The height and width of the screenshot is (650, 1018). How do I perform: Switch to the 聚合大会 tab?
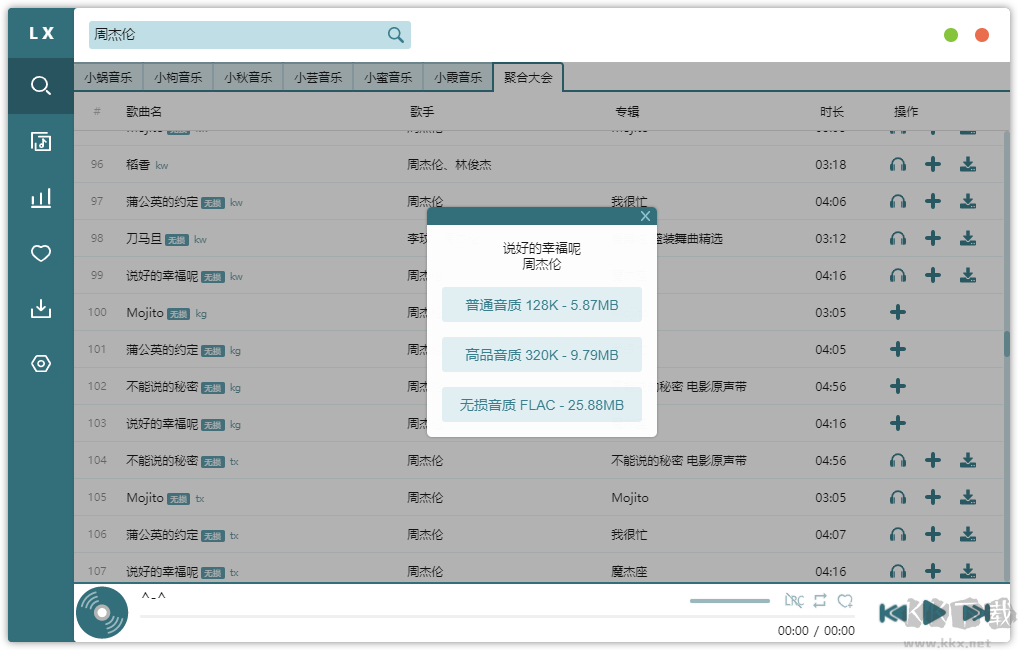528,76
